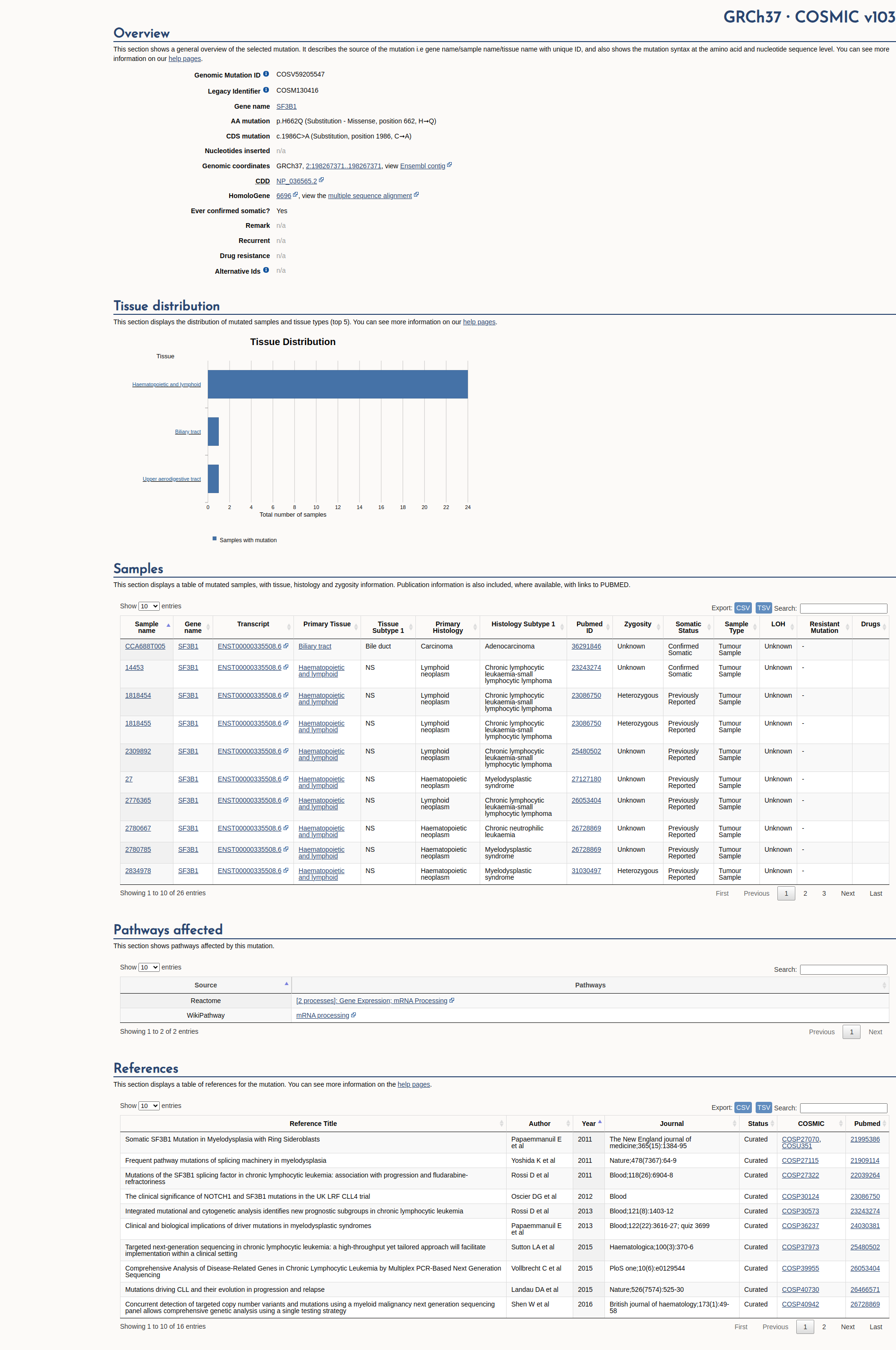Image resolution: width=896 pixels, height=1350 pixels.
Task: Click info icon beside Genomic Mutation ID
Action: pos(266,74)
